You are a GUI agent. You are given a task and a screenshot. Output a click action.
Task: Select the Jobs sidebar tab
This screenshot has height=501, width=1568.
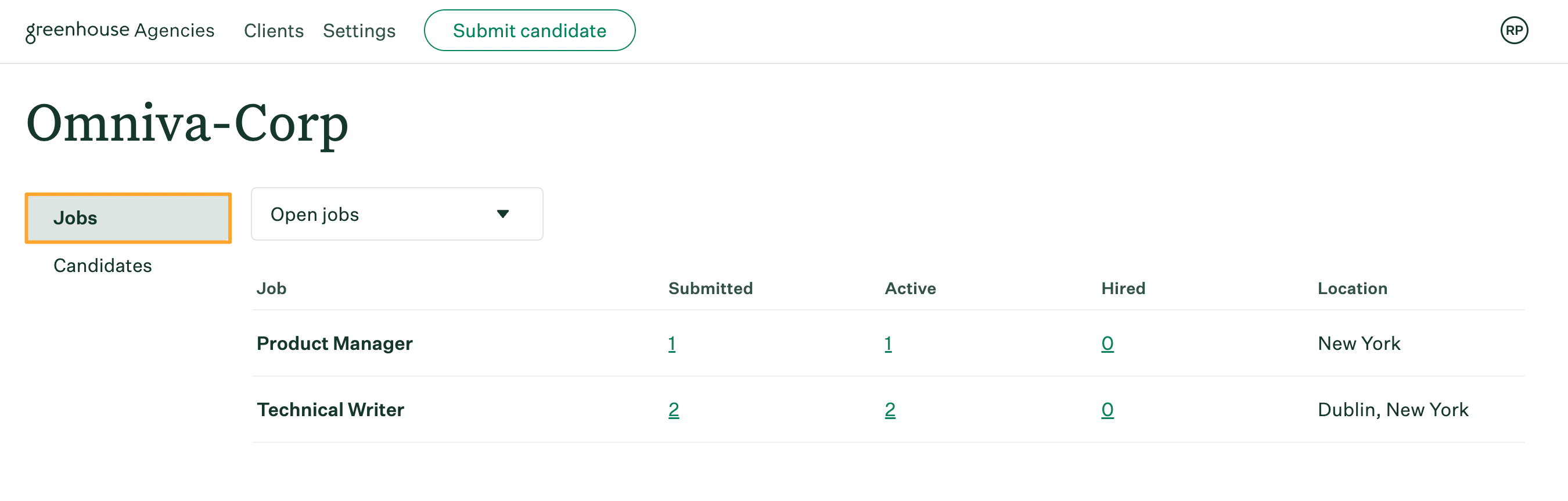pyautogui.click(x=128, y=218)
